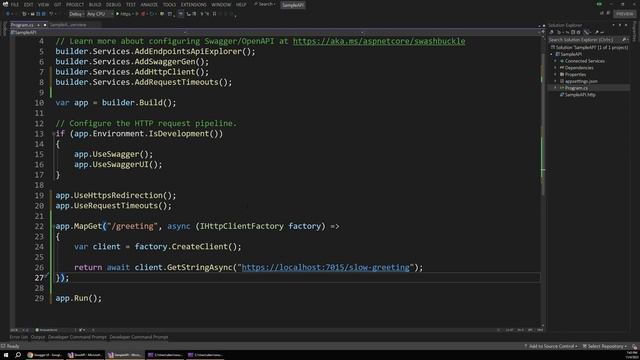Open Select Repository in status bar
The width and height of the screenshot is (640, 360).
click(605, 346)
